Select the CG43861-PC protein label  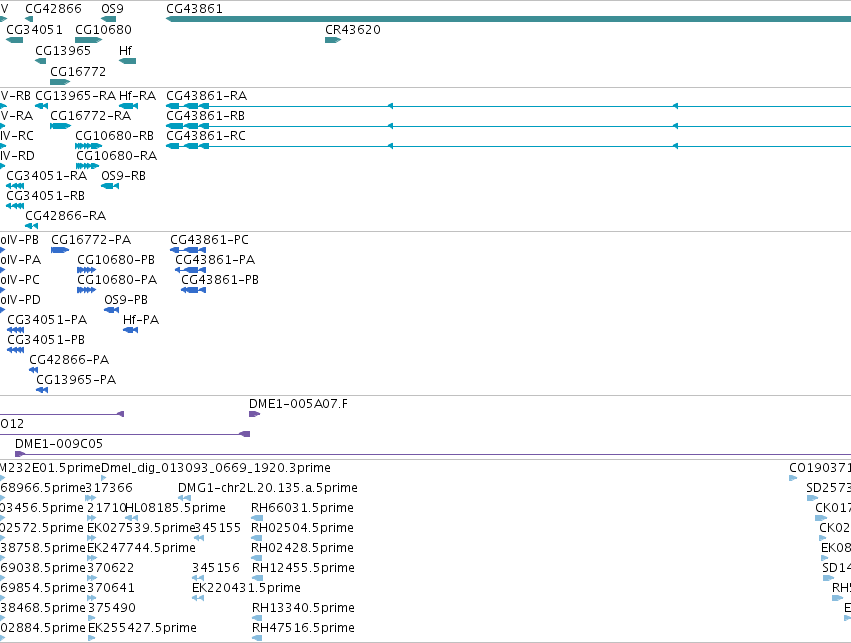click(x=209, y=240)
